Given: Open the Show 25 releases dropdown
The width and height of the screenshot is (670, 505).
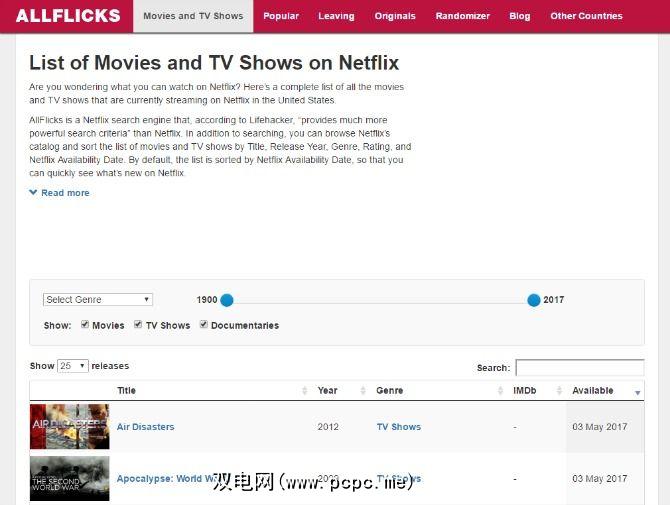Looking at the screenshot, I should 73,366.
